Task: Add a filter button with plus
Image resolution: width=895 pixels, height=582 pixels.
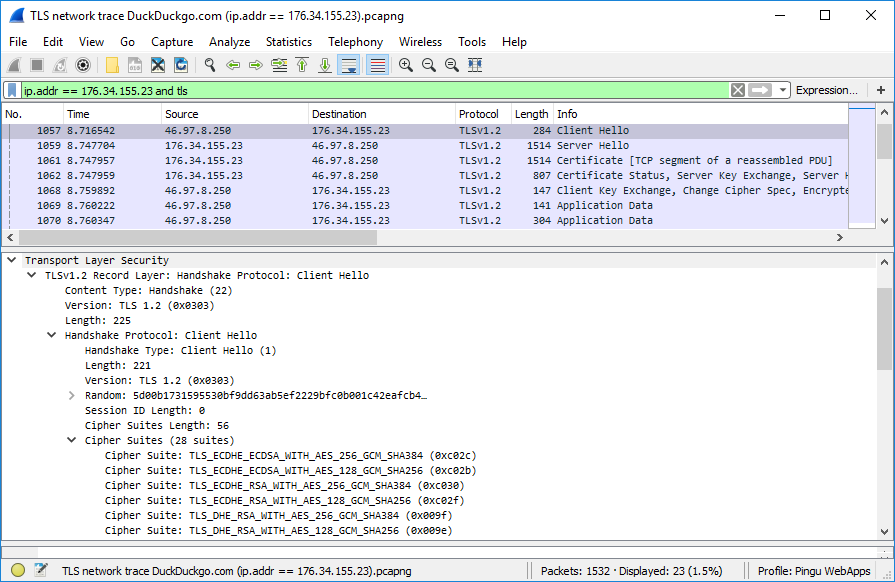Action: 881,90
